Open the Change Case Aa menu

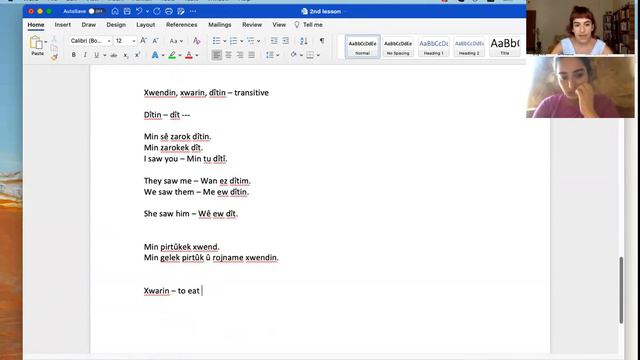[176, 41]
